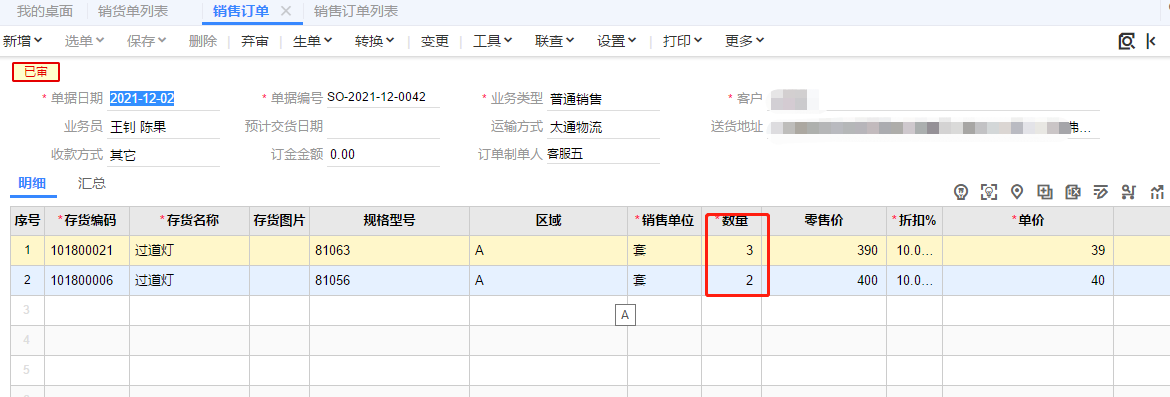Click the 业务类型 field 普通销售
Image resolution: width=1170 pixels, height=397 pixels.
pos(604,99)
